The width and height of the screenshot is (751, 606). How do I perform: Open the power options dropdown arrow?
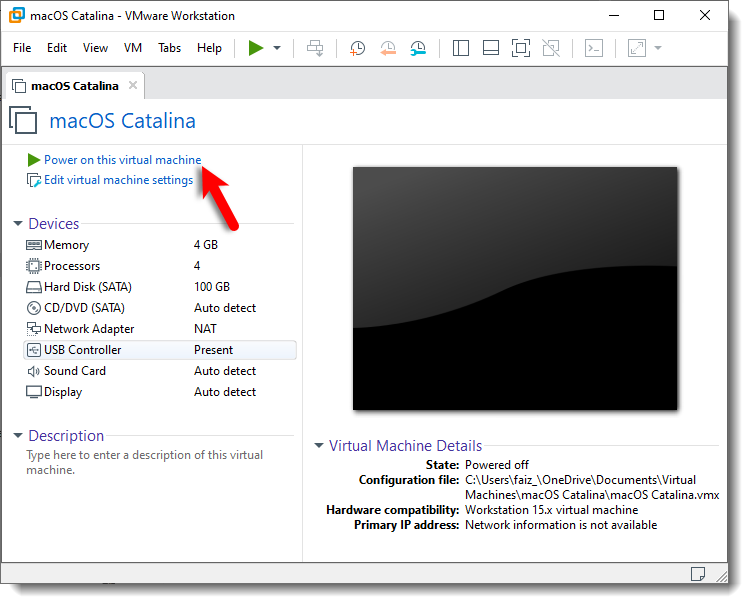(277, 48)
